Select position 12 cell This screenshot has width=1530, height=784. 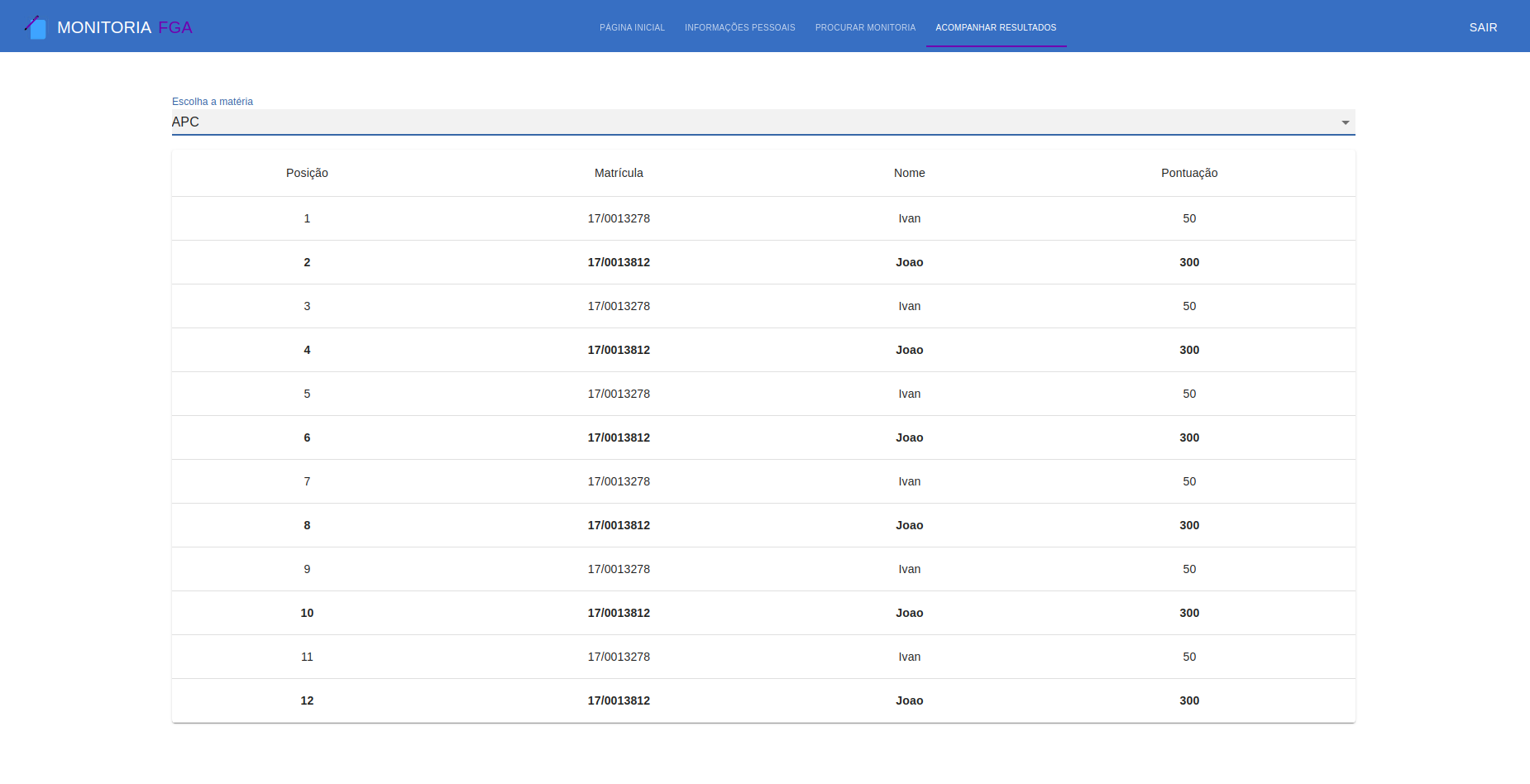click(307, 700)
